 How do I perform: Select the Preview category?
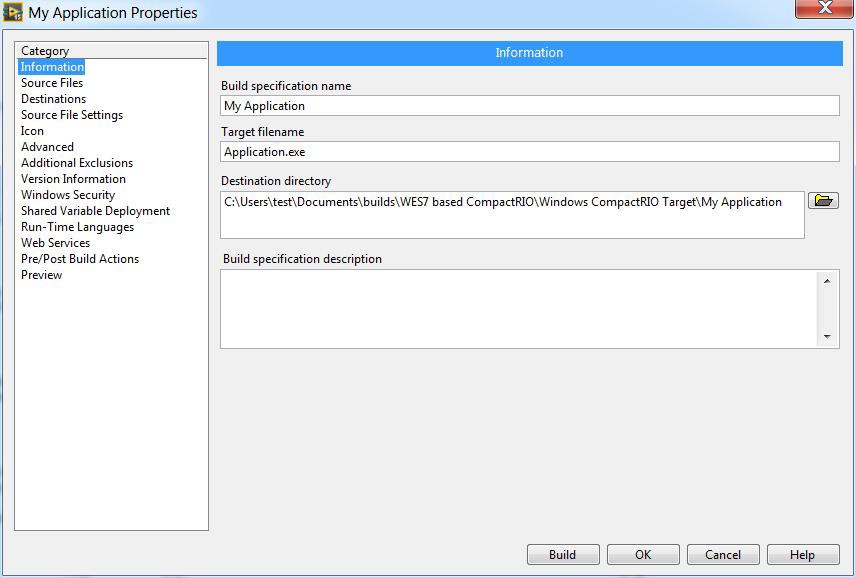[x=41, y=275]
